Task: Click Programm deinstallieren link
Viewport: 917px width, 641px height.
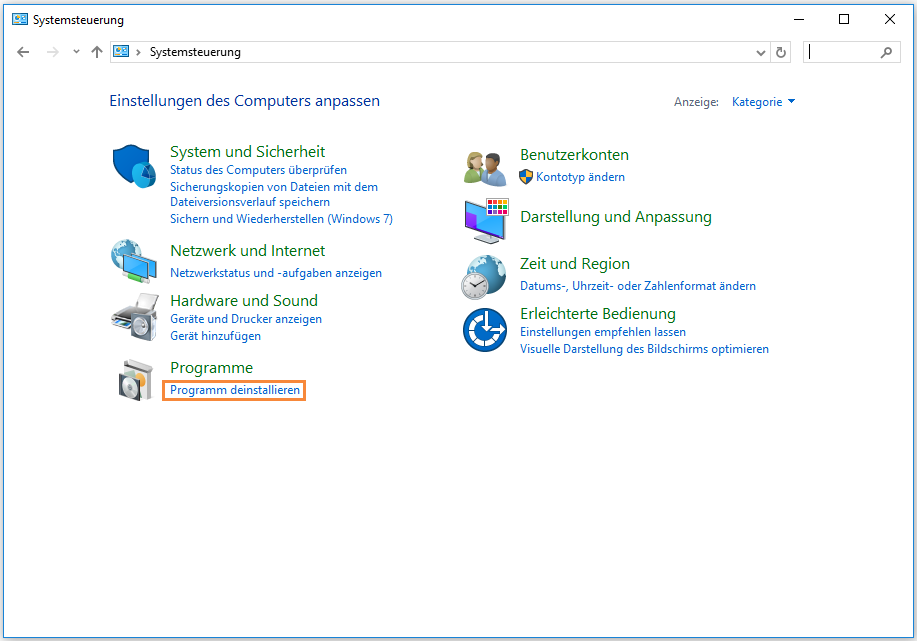Action: (233, 390)
